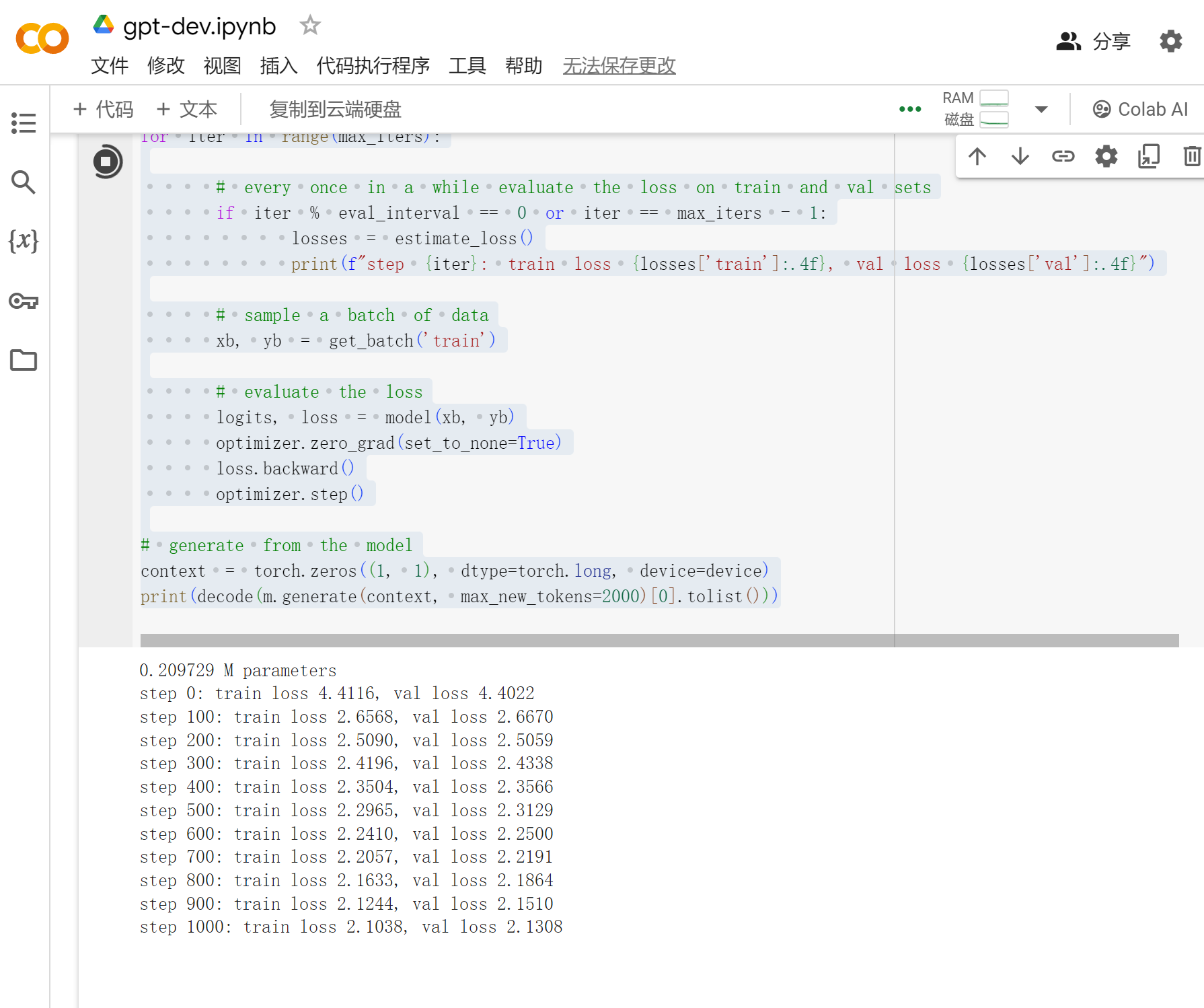The height and width of the screenshot is (1008, 1204).
Task: Open the 视图 menu
Action: pyautogui.click(x=223, y=66)
